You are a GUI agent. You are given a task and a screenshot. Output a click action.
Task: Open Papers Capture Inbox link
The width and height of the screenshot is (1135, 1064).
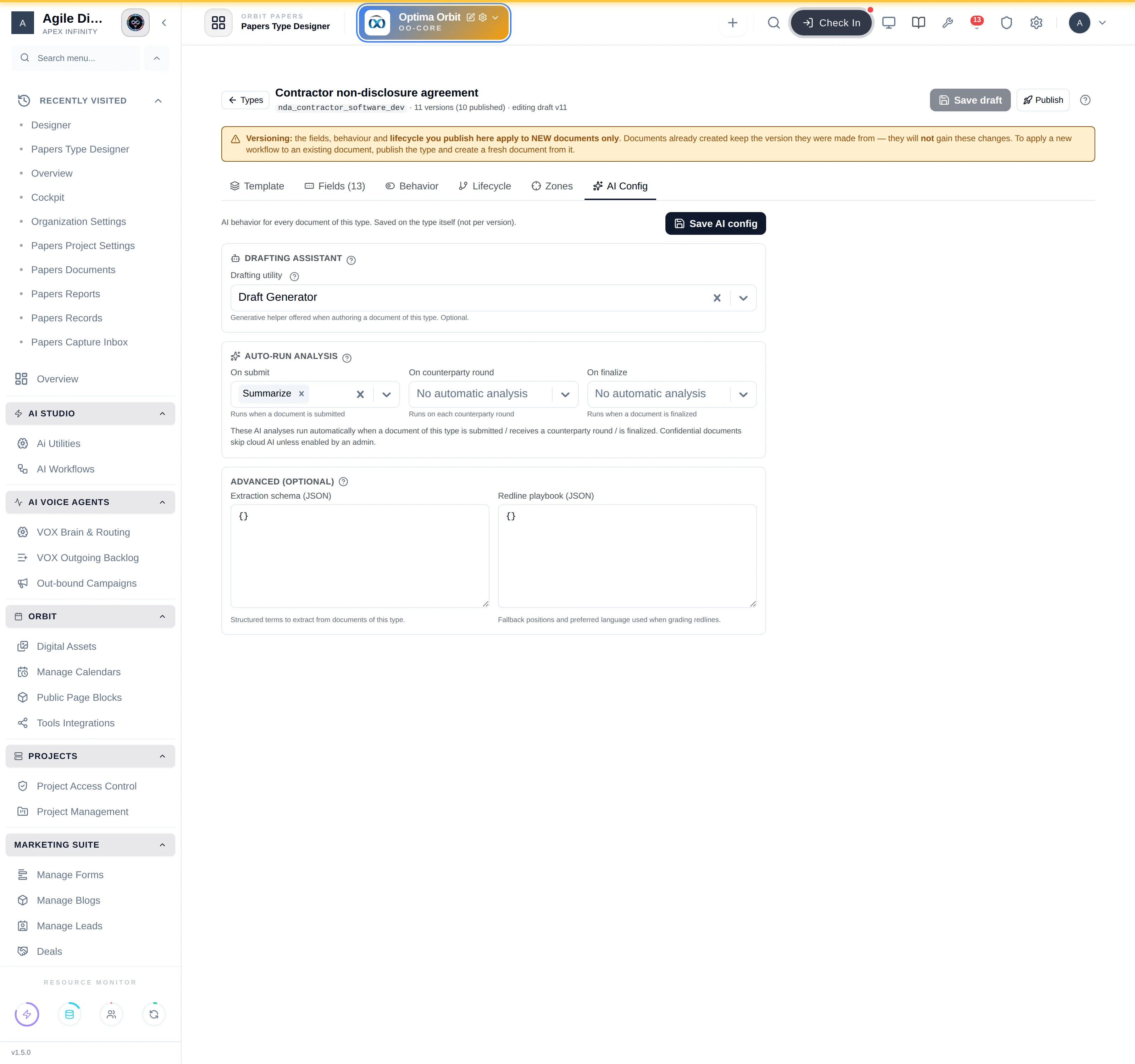tap(79, 342)
